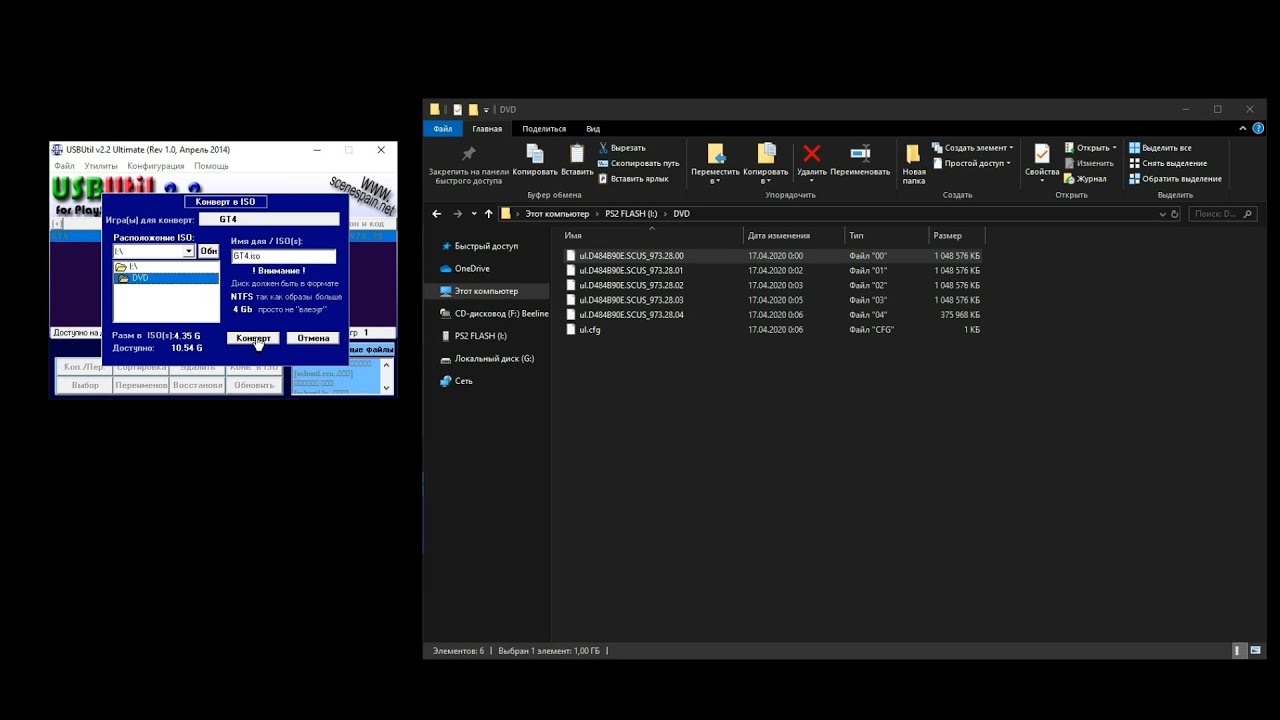Select Этот компьютер in the navigation pane
This screenshot has width=1280, height=720.
pos(486,291)
